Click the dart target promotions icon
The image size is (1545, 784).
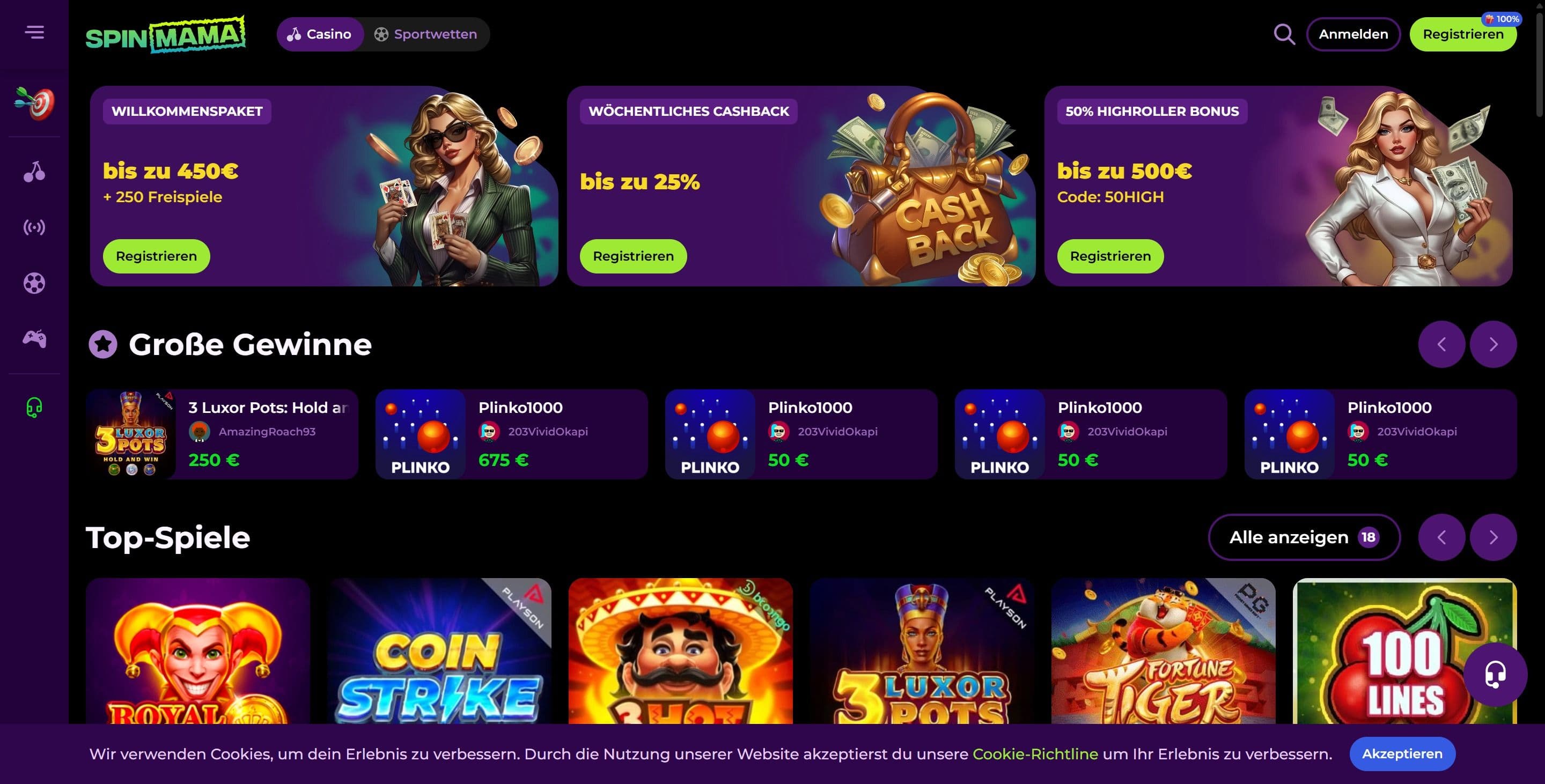click(34, 103)
